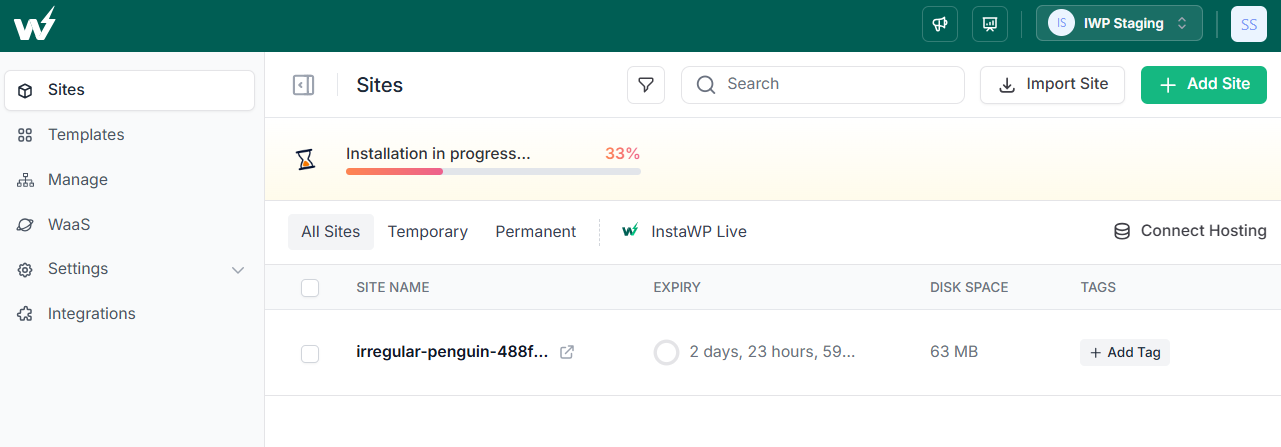Click the InstaWP logo icon
The width and height of the screenshot is (1281, 447).
coord(35,24)
